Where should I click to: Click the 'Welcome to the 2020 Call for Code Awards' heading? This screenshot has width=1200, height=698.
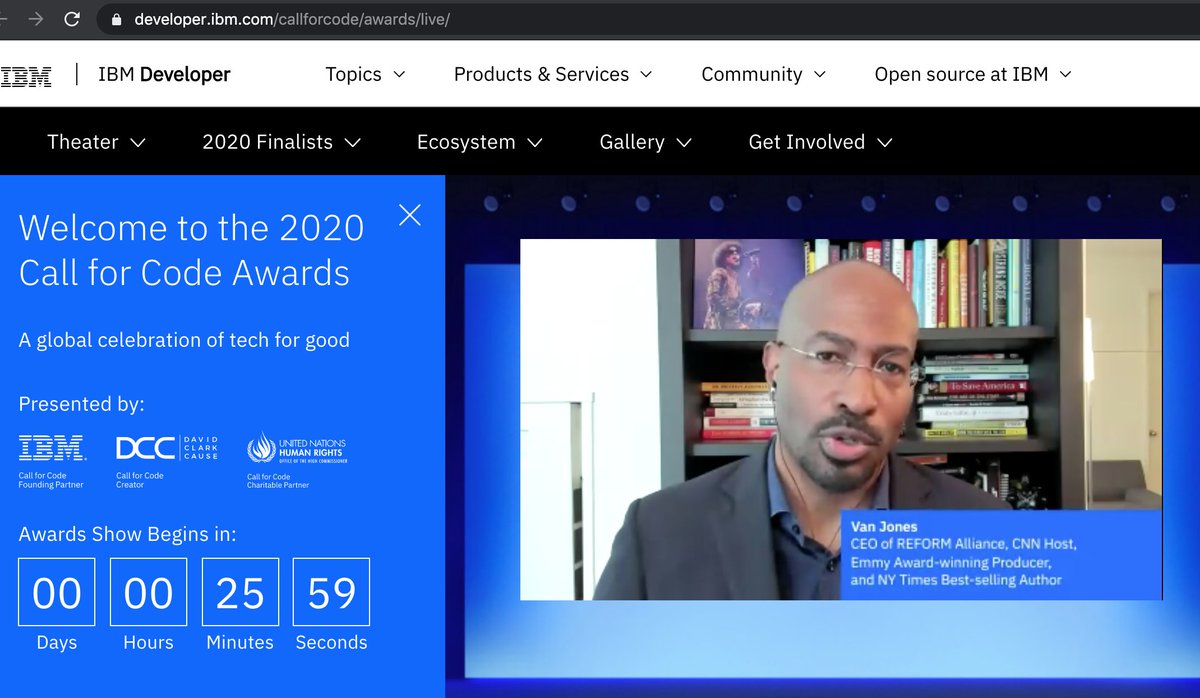click(191, 250)
